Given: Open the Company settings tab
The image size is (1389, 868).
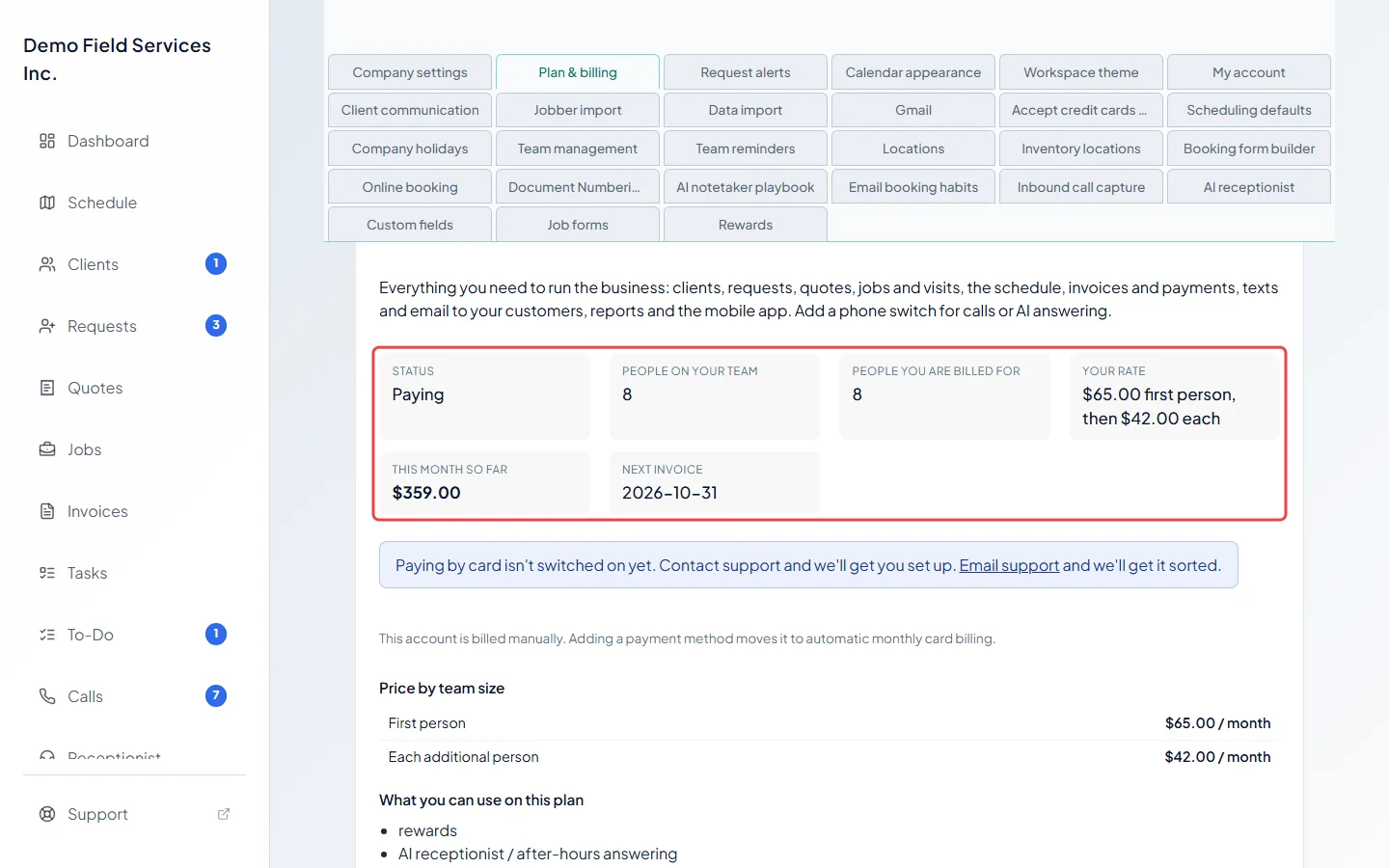Looking at the screenshot, I should (x=410, y=72).
